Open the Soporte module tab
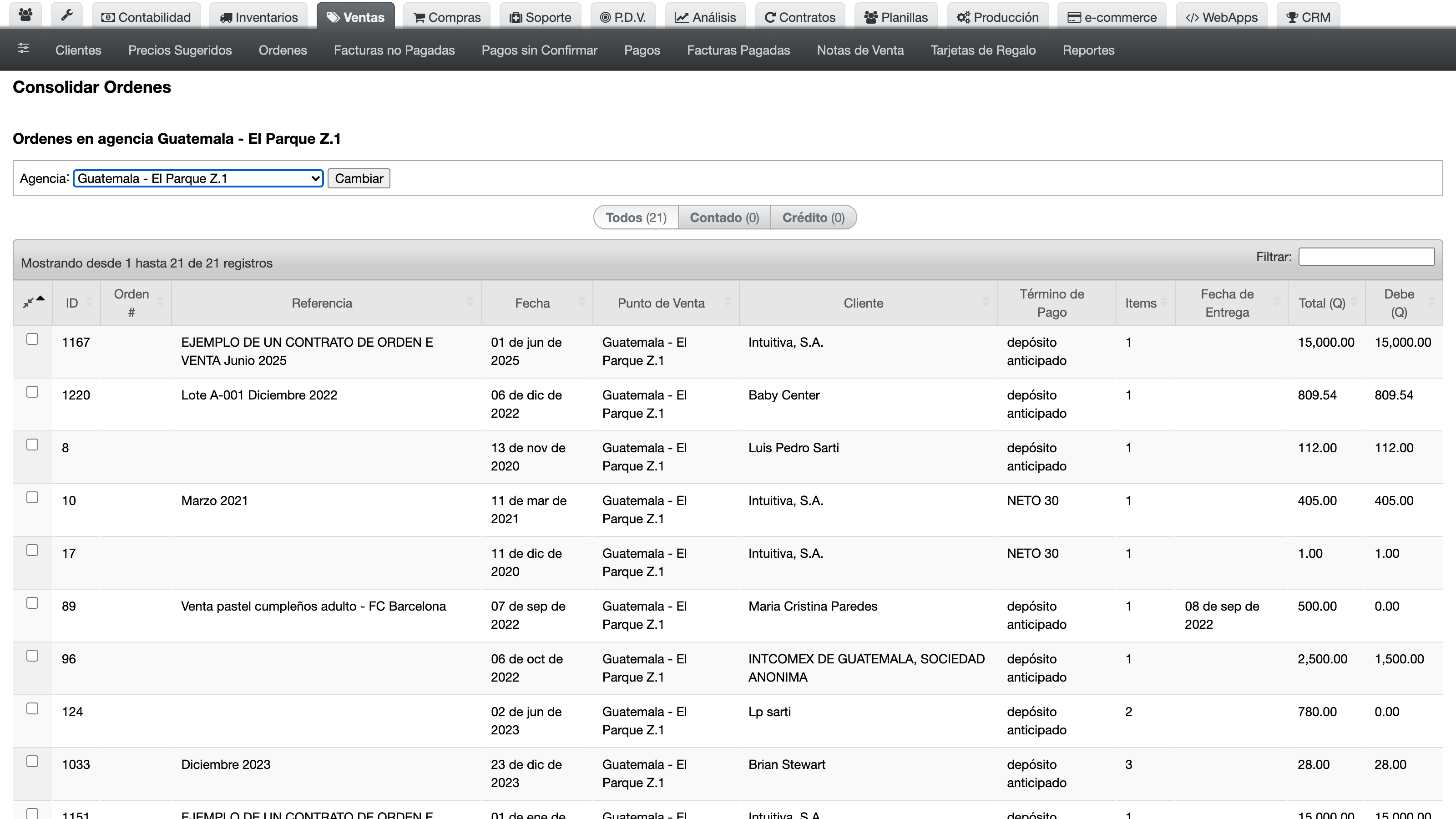 (541, 17)
